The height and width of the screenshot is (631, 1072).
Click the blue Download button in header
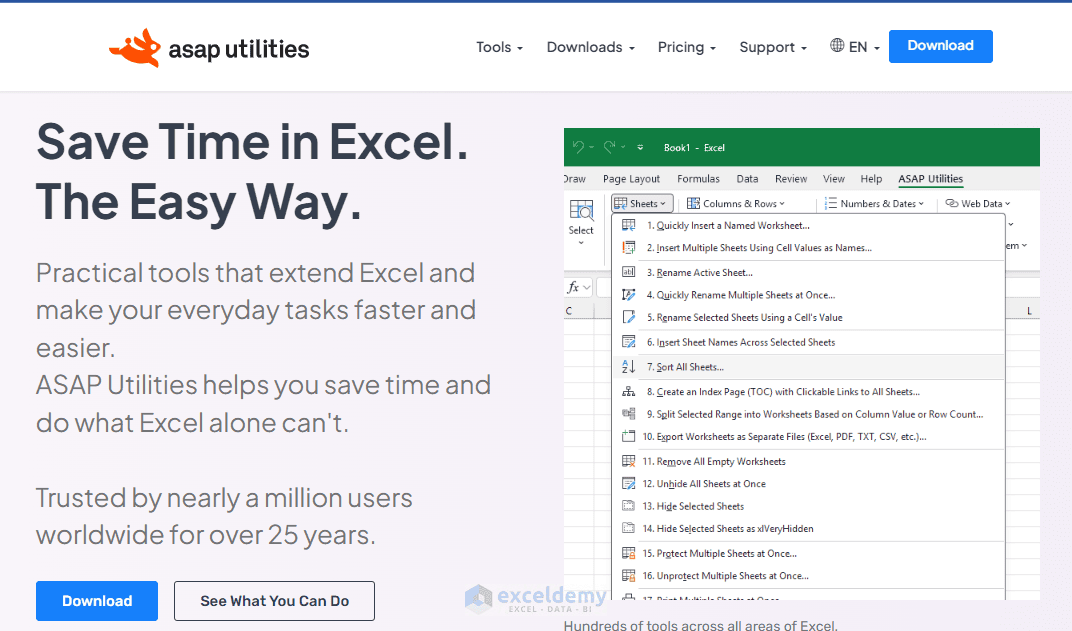[x=941, y=46]
